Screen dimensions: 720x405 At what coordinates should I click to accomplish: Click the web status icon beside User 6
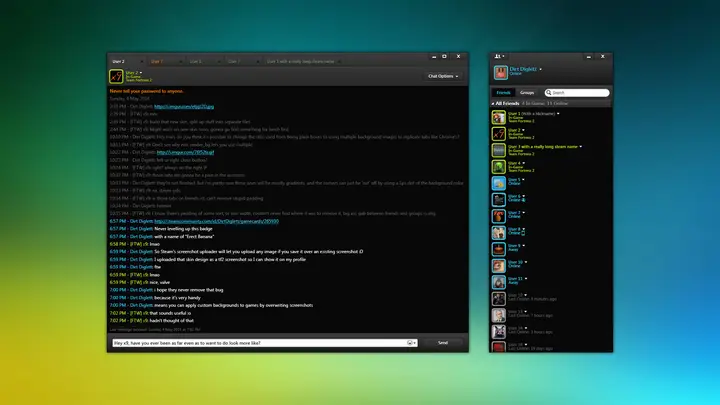pyautogui.click(x=523, y=200)
